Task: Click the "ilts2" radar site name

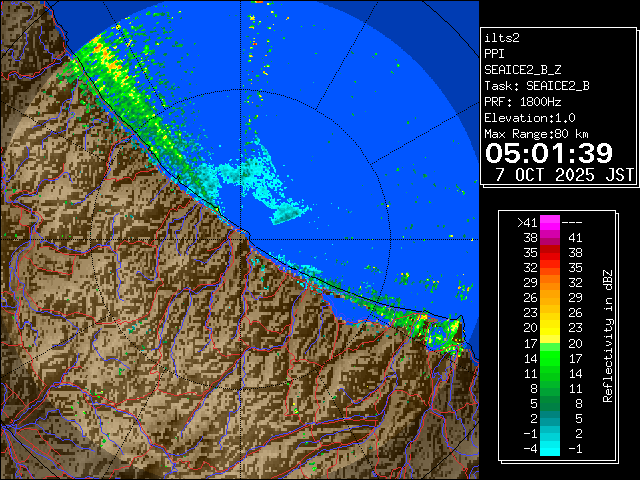Action: (x=503, y=37)
